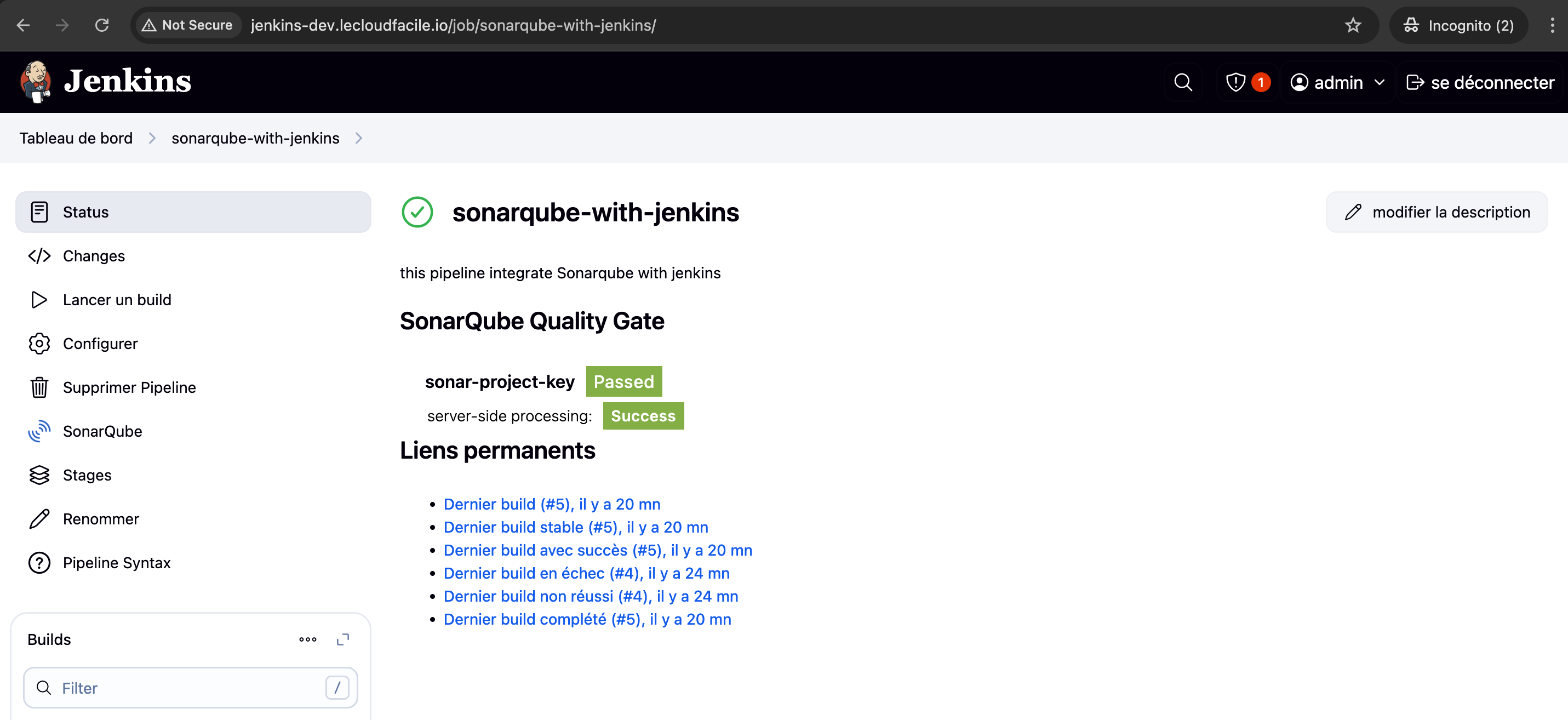Image resolution: width=1568 pixels, height=720 pixels.
Task: Click the Jenkins search magnifier icon
Action: 1183,82
